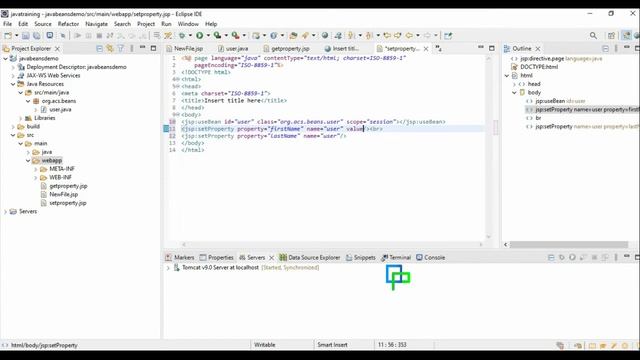Click the Open Web Browser globe icon
Viewport: 640px width, 360px height.
pyautogui.click(x=325, y=36)
